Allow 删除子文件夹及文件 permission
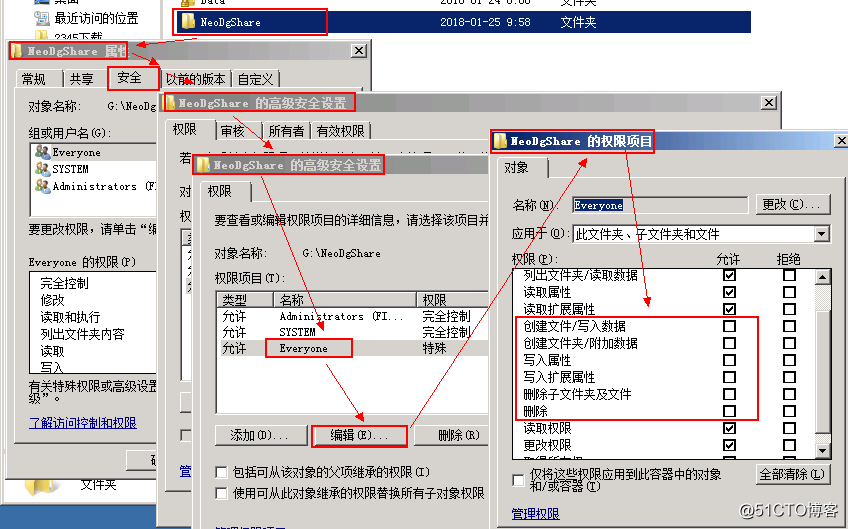Viewport: 848px width, 529px height. click(730, 394)
